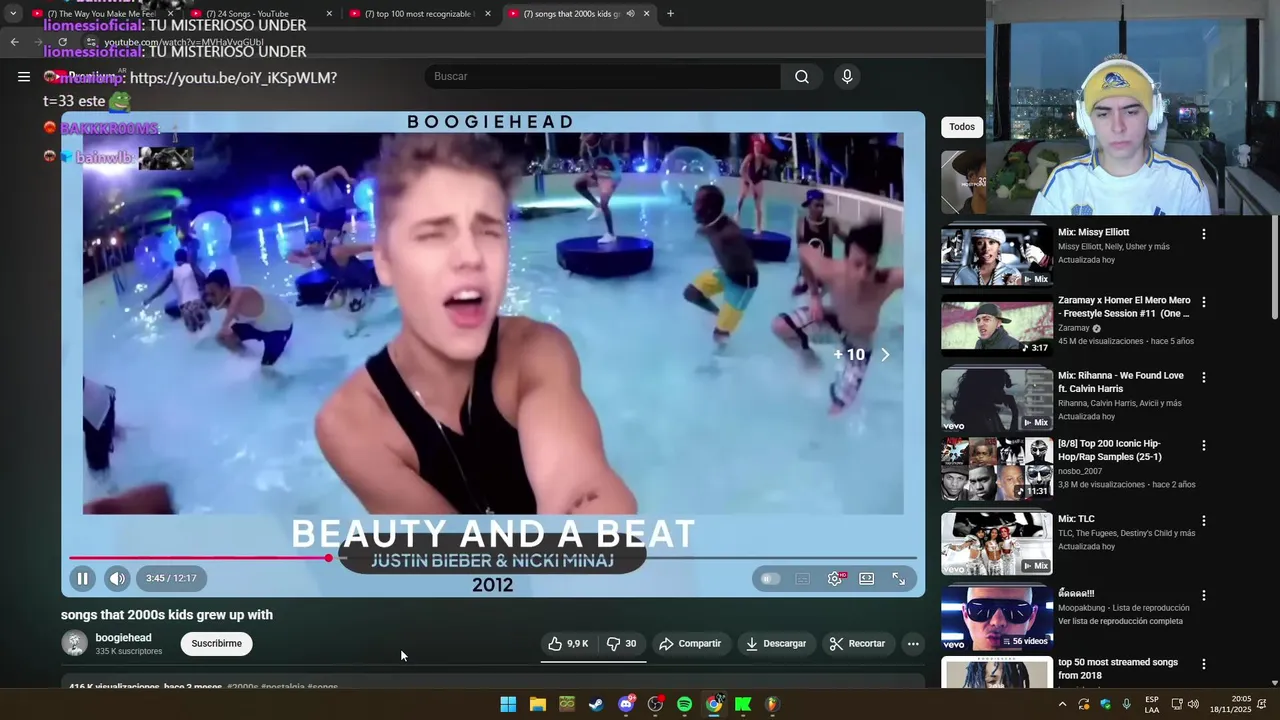Open a new browser tab
The width and height of the screenshot is (1280, 720).
coord(670,14)
